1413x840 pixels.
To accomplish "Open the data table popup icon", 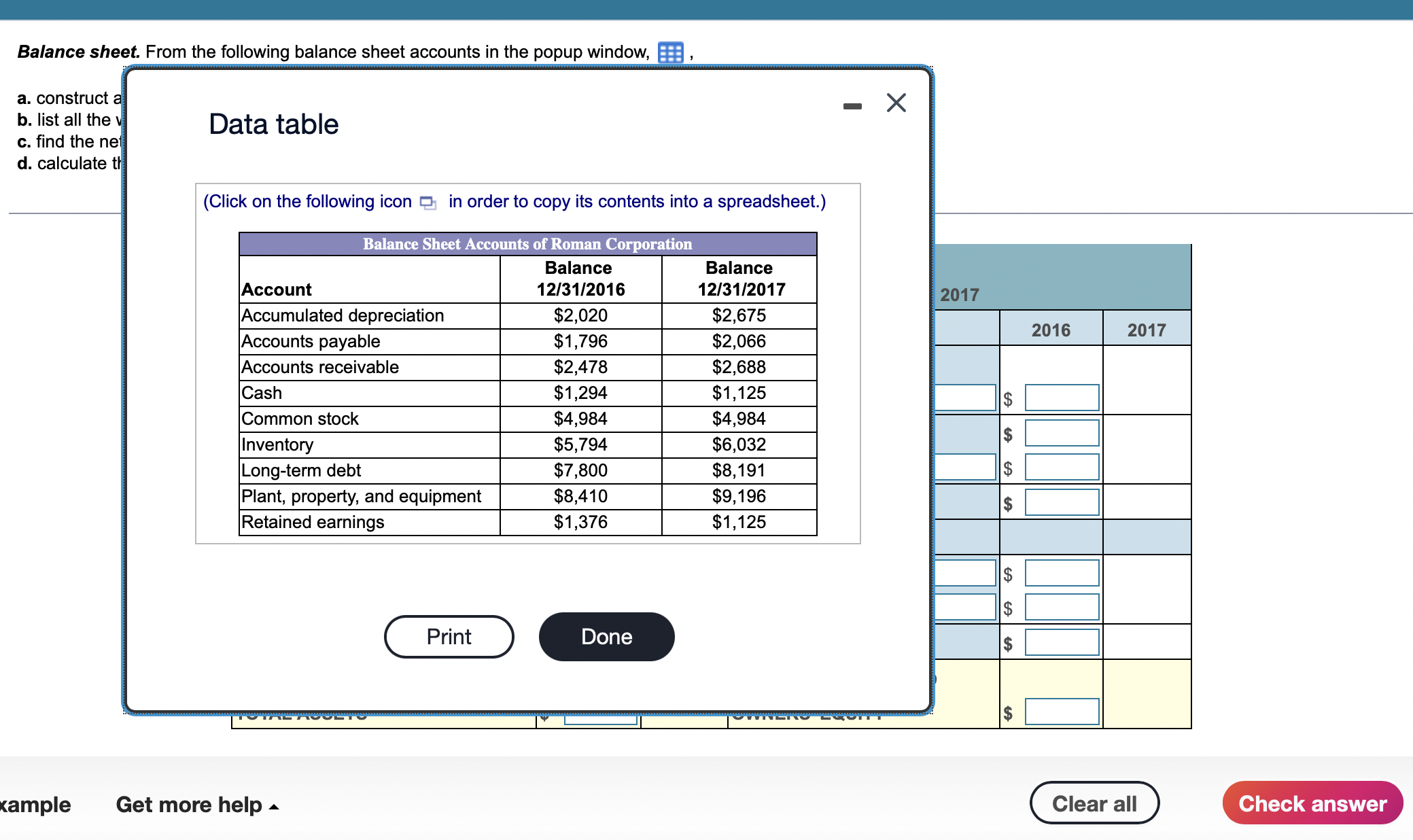I will 670,52.
